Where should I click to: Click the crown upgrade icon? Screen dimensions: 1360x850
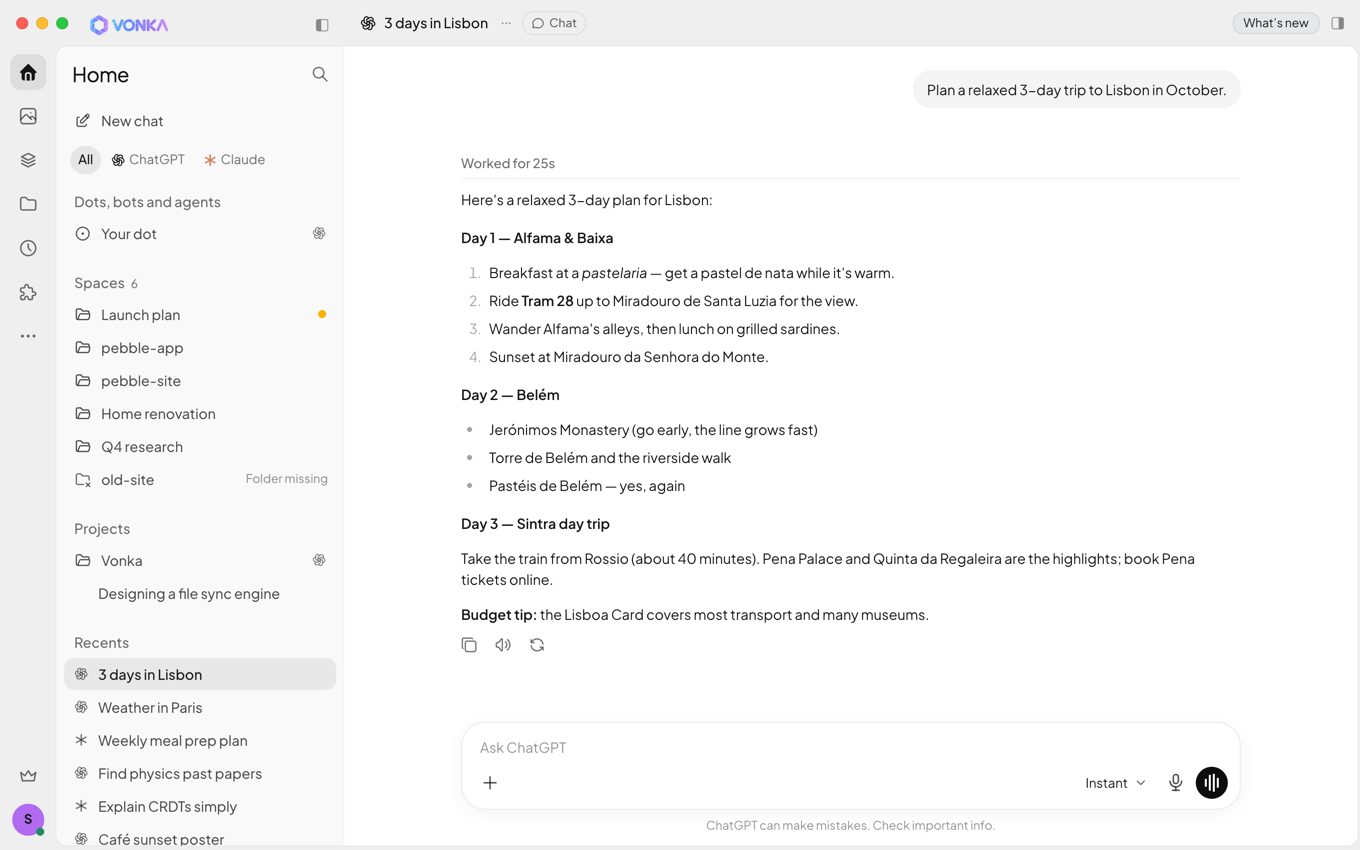(x=28, y=776)
